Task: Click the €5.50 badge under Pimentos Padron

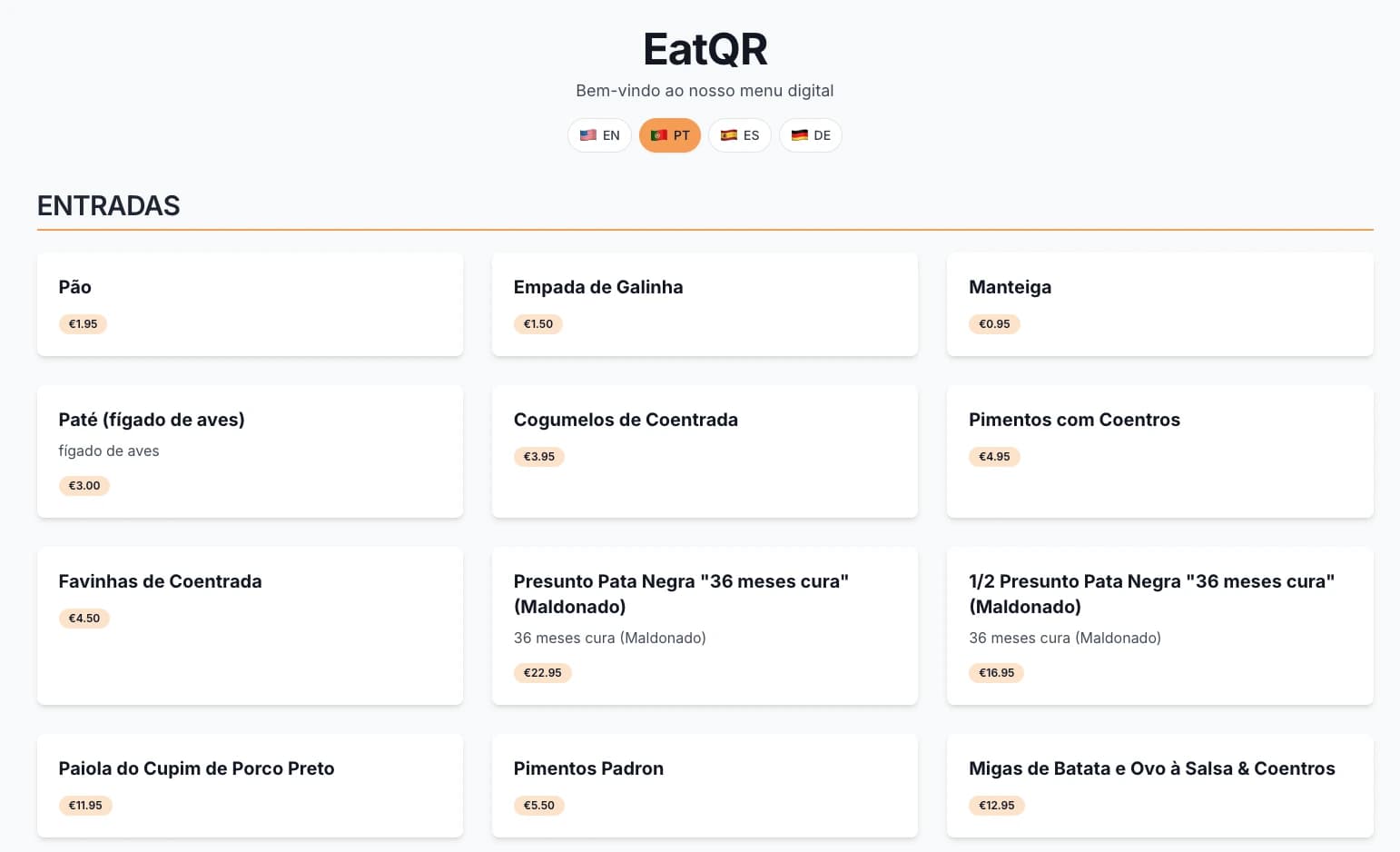Action: click(539, 805)
